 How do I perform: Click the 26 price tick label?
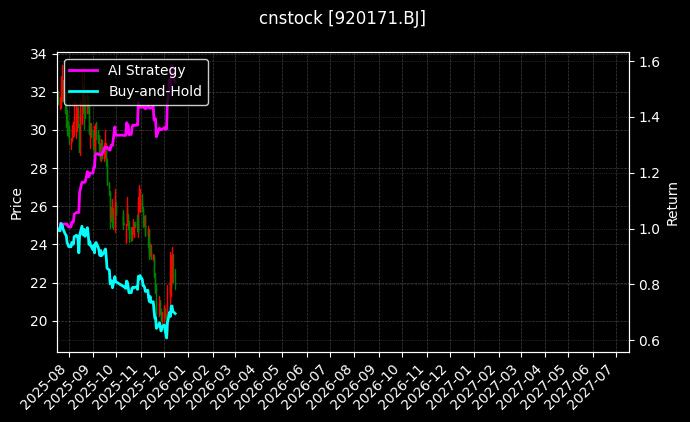point(39,207)
